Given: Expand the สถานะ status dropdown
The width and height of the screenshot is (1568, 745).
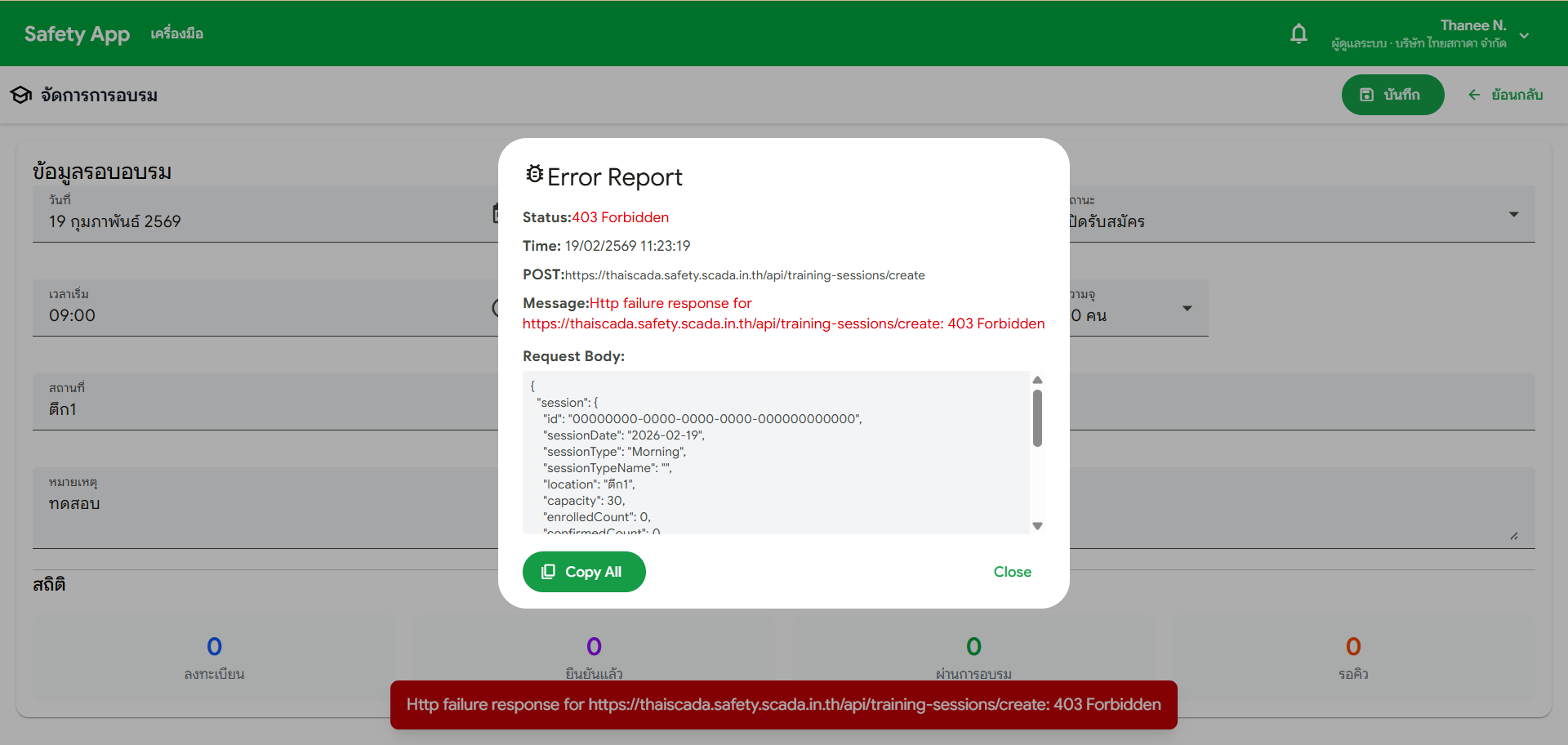Looking at the screenshot, I should [x=1514, y=213].
